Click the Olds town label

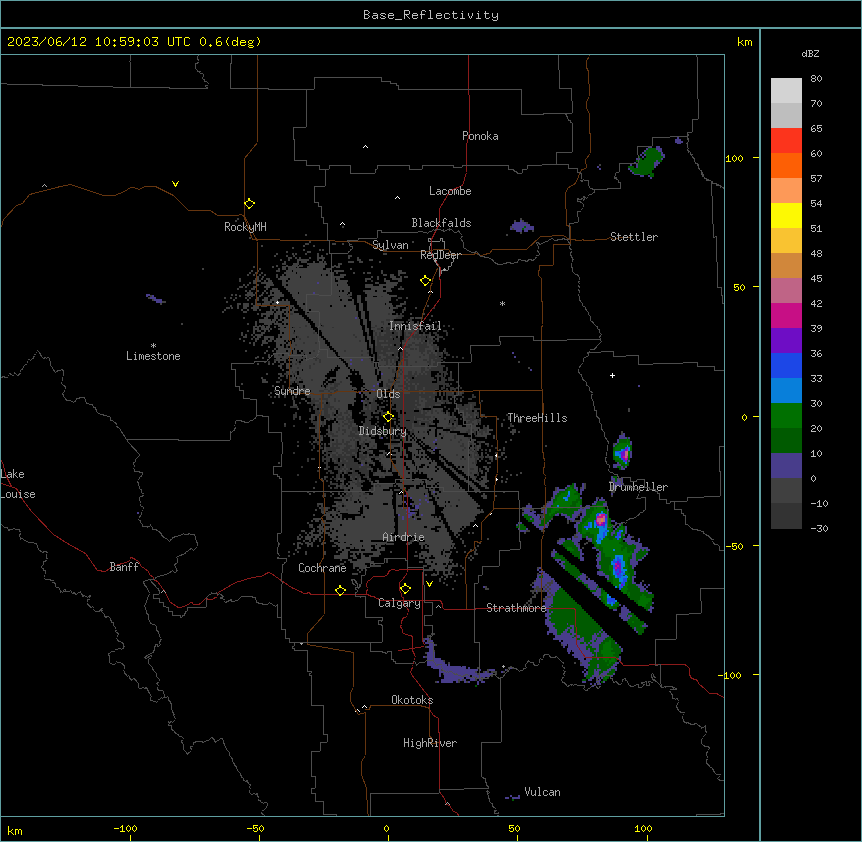(x=388, y=394)
